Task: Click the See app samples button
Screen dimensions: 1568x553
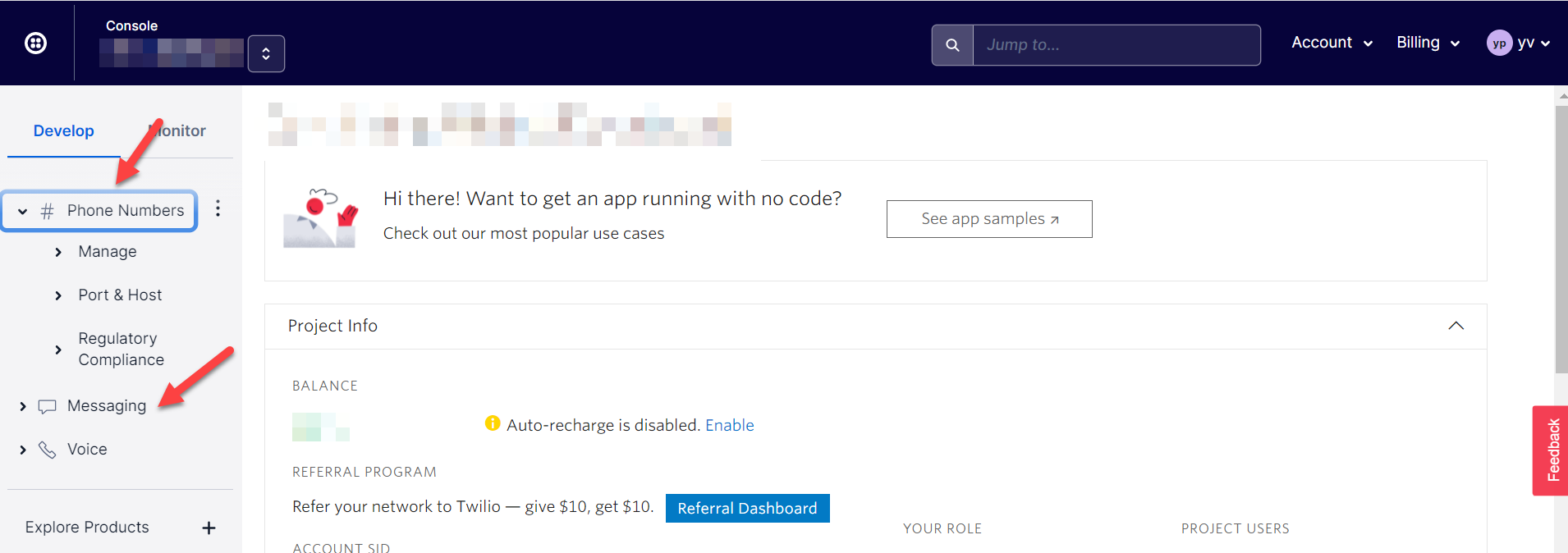Action: point(989,219)
